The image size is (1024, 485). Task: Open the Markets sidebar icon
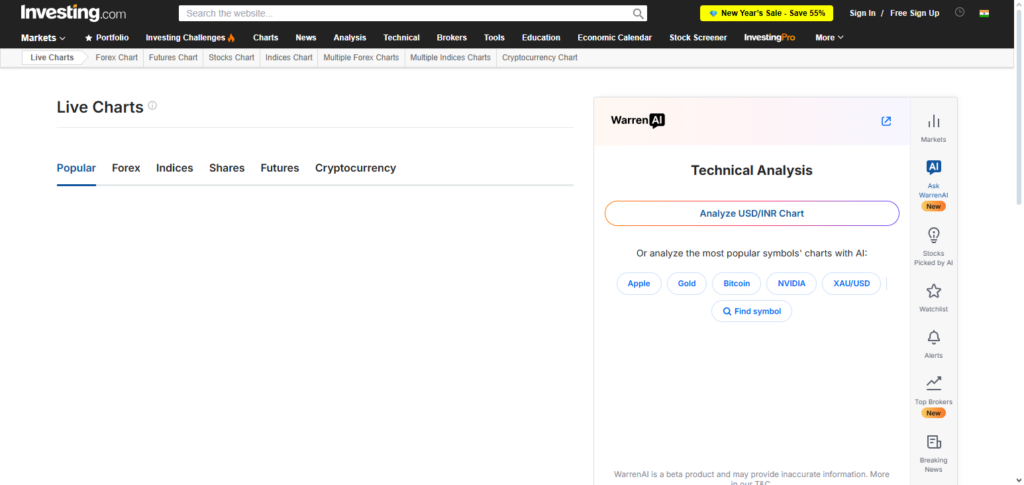tap(933, 122)
